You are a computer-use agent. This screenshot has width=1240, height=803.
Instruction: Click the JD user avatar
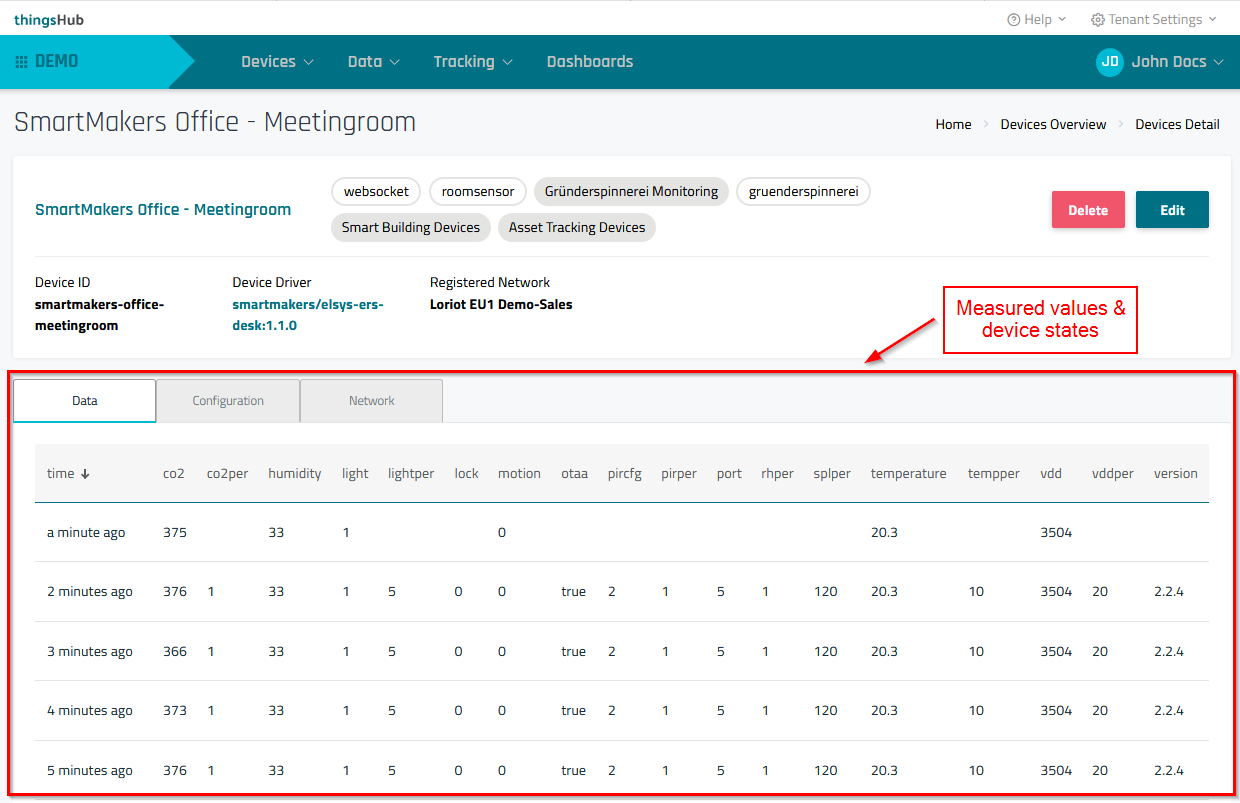pos(1109,62)
